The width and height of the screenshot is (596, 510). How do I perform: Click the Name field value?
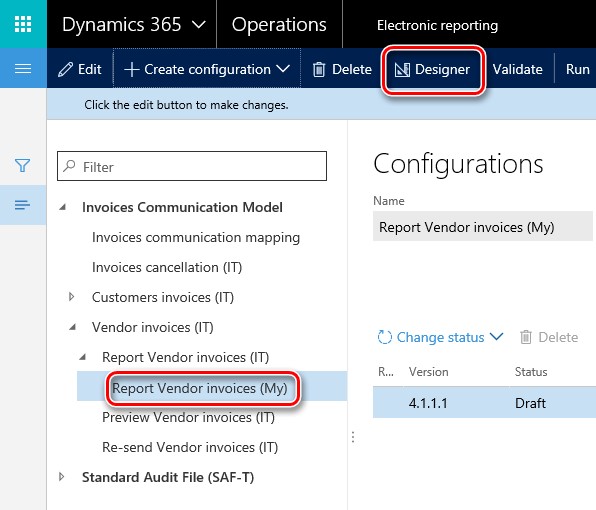click(482, 227)
